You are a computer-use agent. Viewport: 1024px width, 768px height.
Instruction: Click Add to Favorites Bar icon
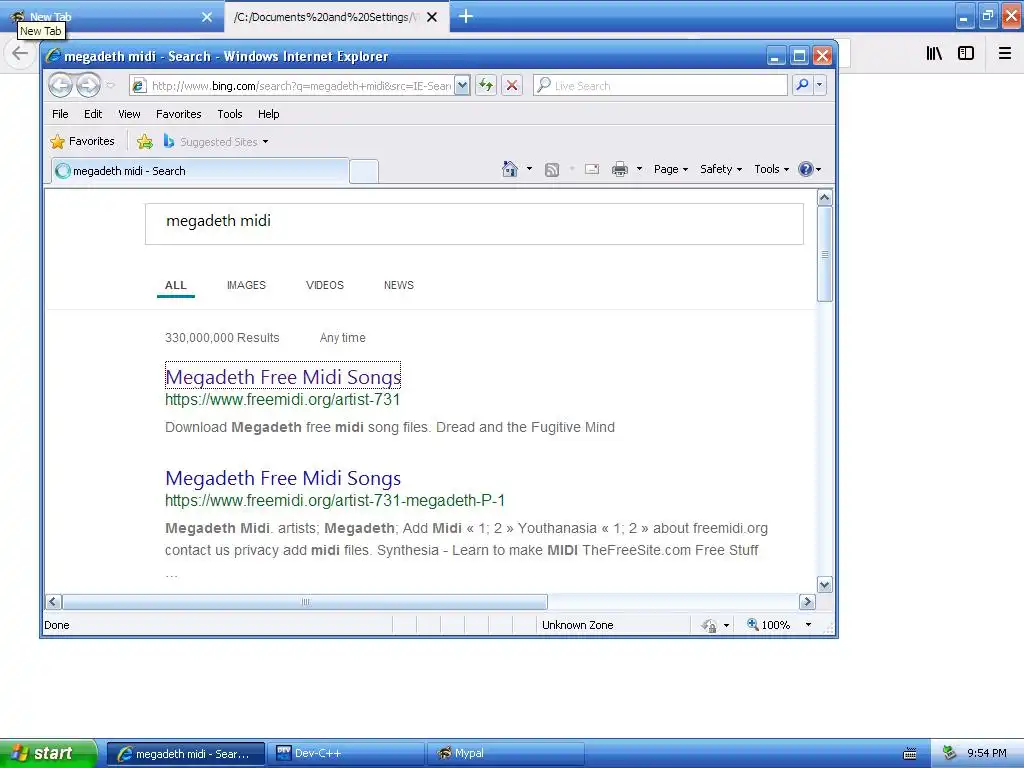pyautogui.click(x=145, y=141)
